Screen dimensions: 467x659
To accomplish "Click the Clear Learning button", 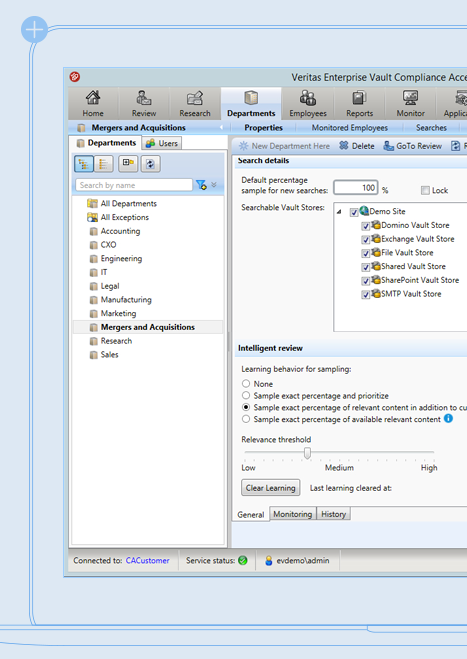I will click(x=271, y=488).
